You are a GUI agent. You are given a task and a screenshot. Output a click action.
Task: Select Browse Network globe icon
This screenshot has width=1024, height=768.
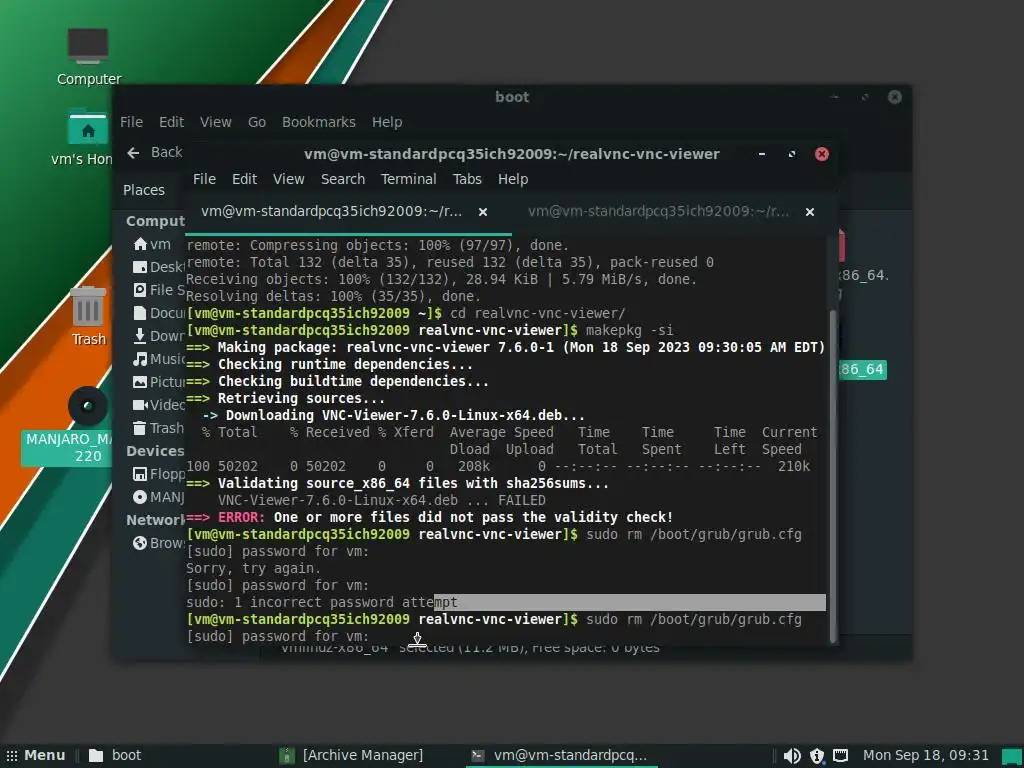pos(140,543)
